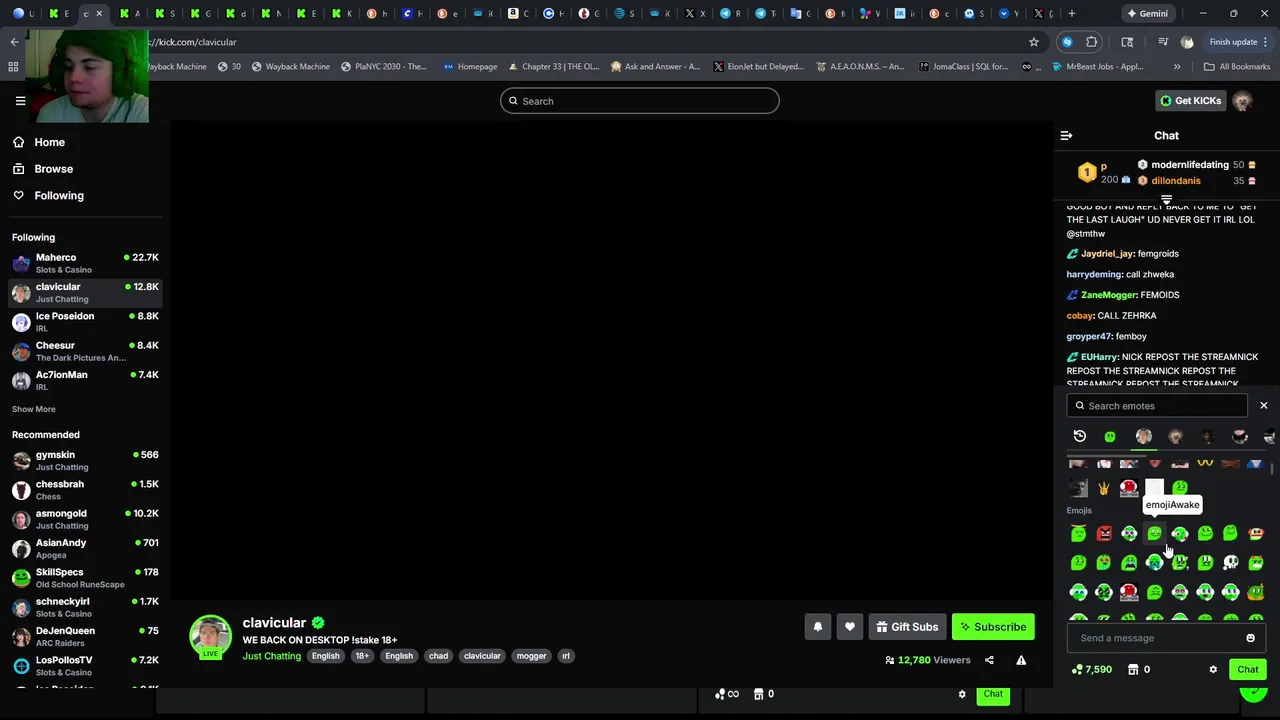Open recent emotes clock tab
This screenshot has width=1280, height=720.
coord(1079,436)
